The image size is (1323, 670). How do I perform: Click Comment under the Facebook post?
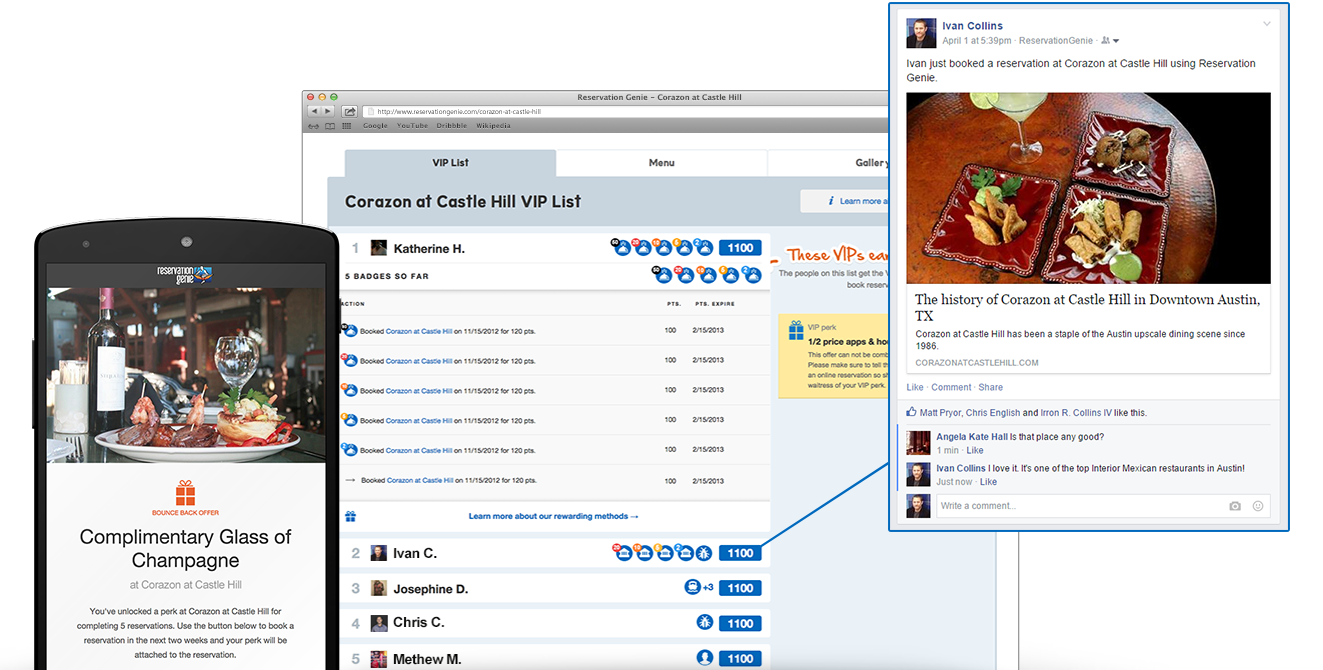[951, 387]
